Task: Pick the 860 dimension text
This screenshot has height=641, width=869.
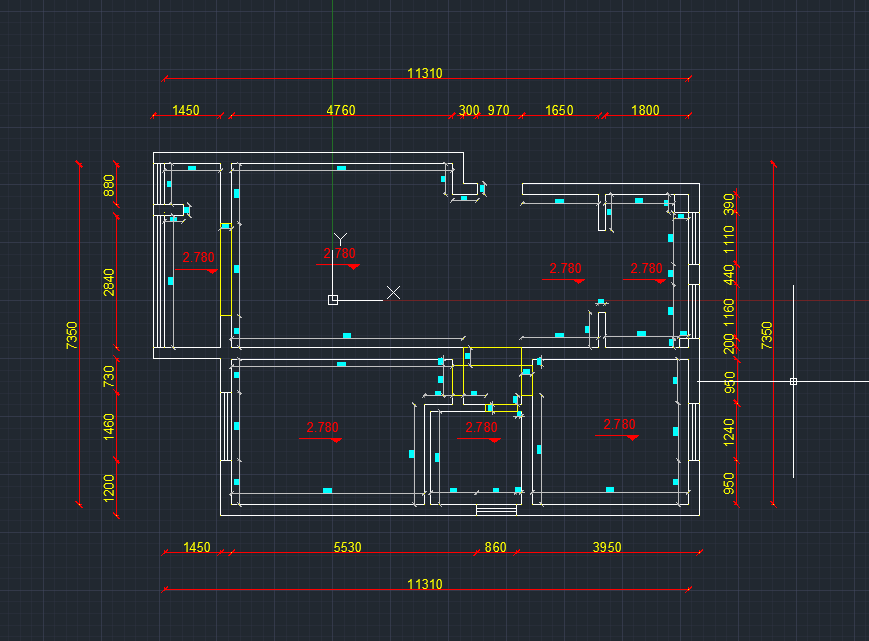Action: coord(495,547)
